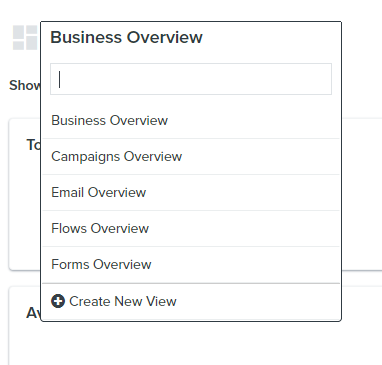The image size is (382, 365).
Task: Choose the Campaigns Overview view
Action: tap(191, 156)
